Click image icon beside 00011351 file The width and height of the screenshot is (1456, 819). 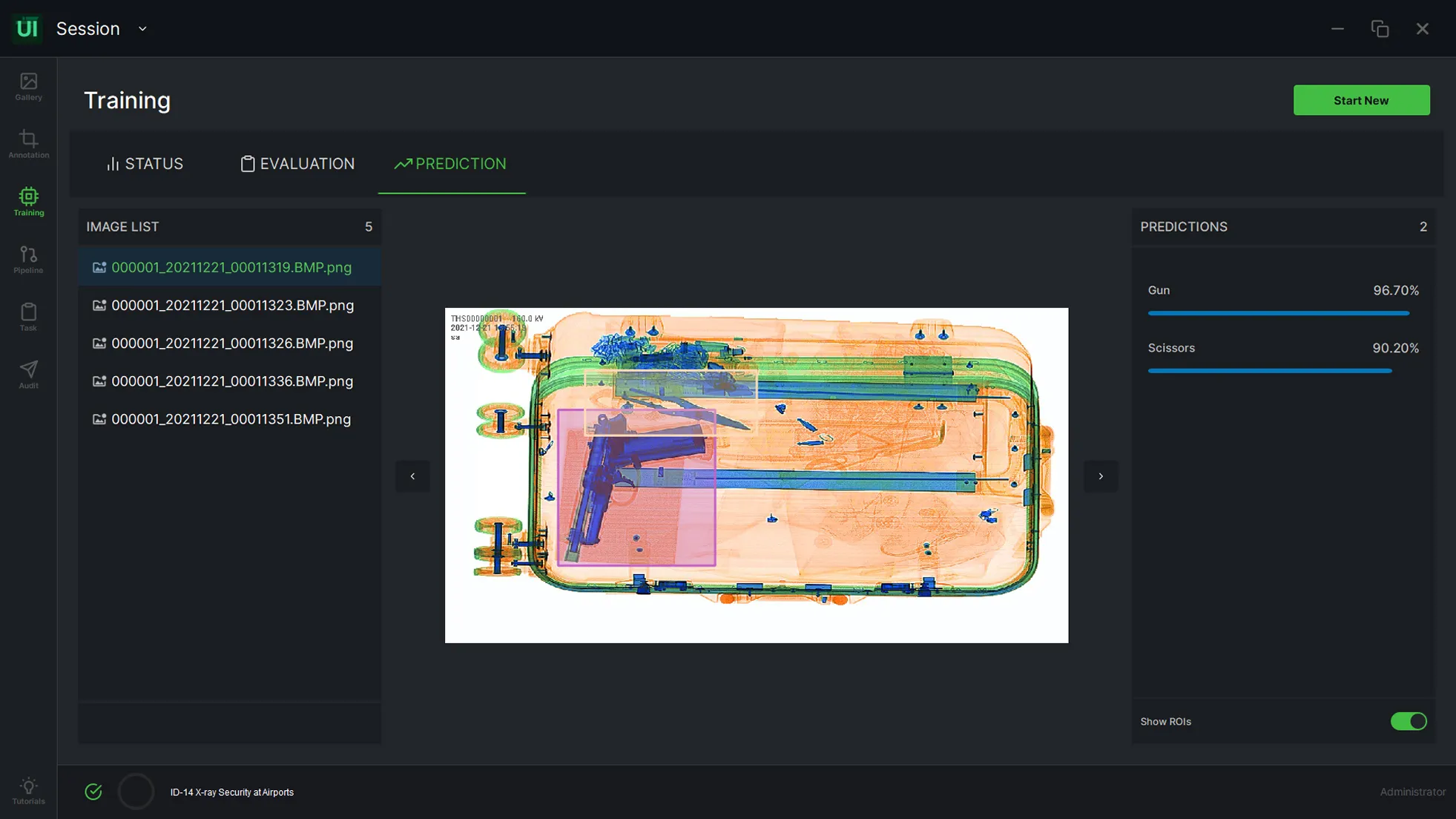pos(99,418)
